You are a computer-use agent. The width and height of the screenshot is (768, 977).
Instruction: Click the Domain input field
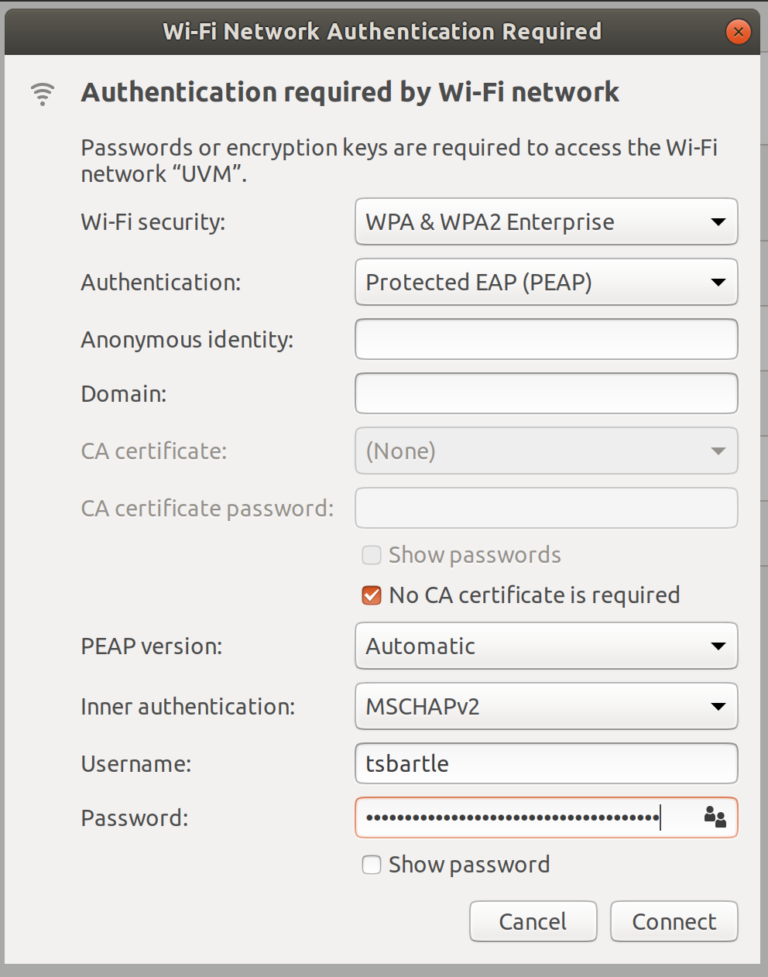coord(546,393)
